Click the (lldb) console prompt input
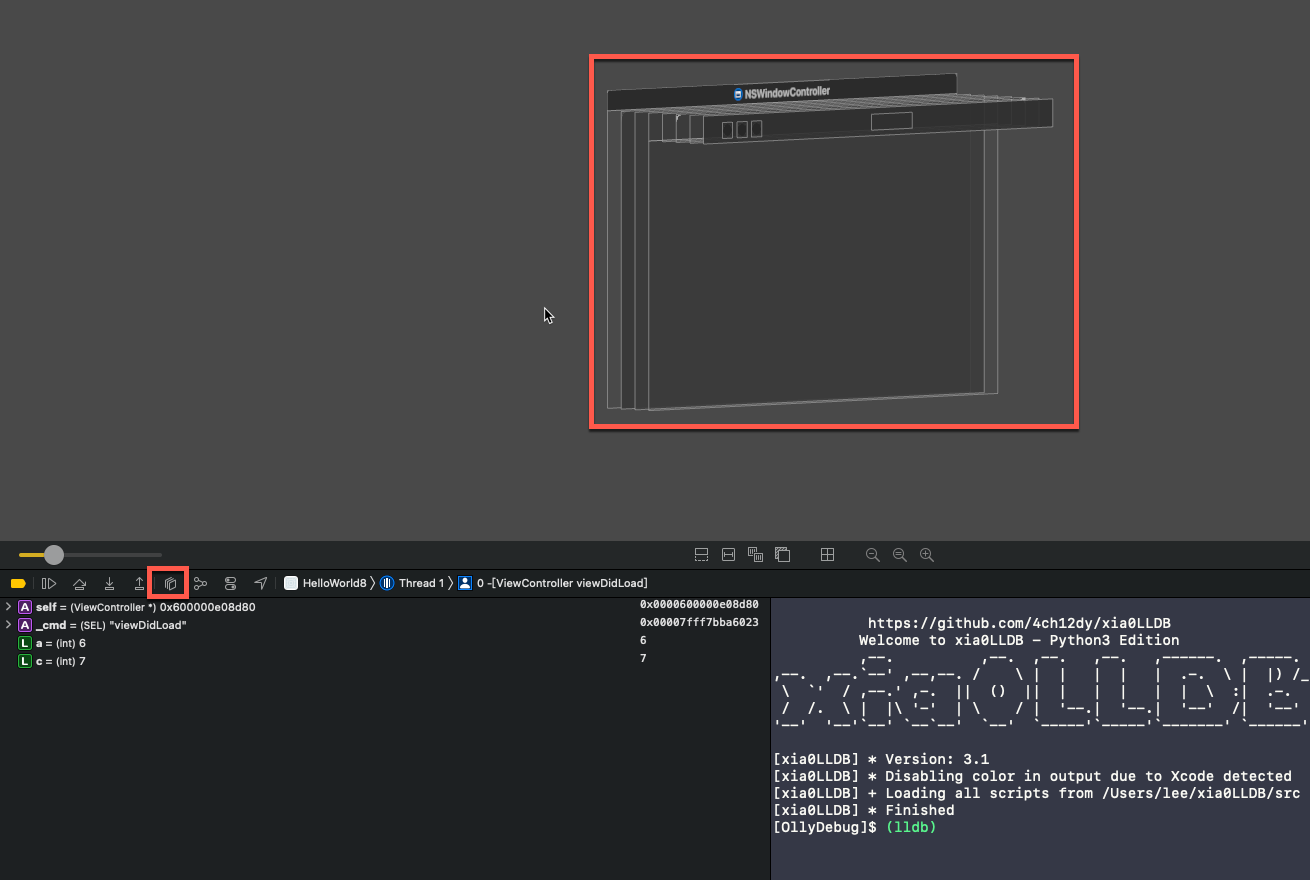1310x880 pixels. click(x=911, y=827)
